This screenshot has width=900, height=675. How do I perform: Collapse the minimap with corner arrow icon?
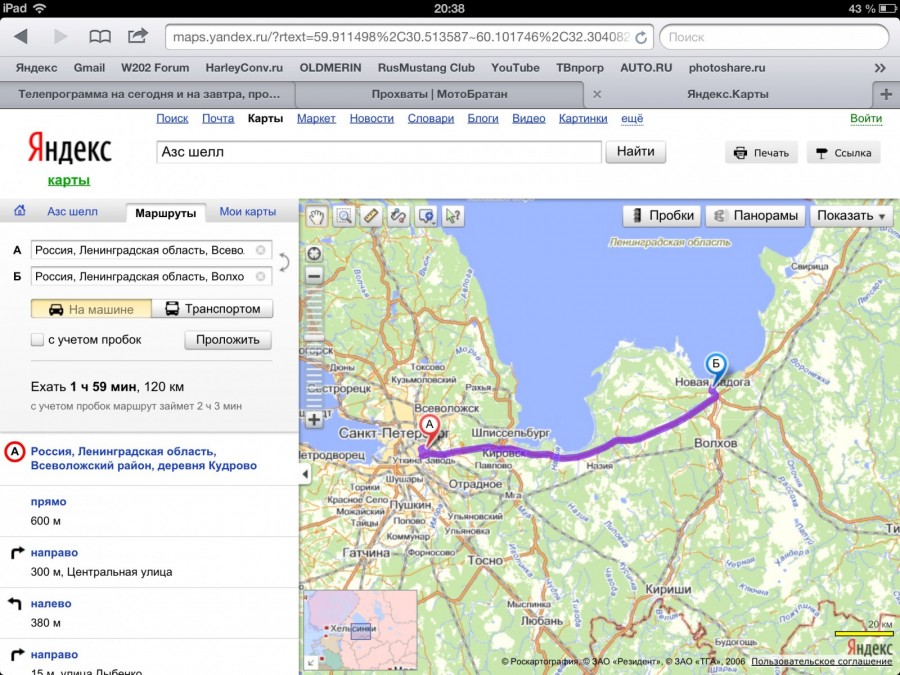coord(311,663)
